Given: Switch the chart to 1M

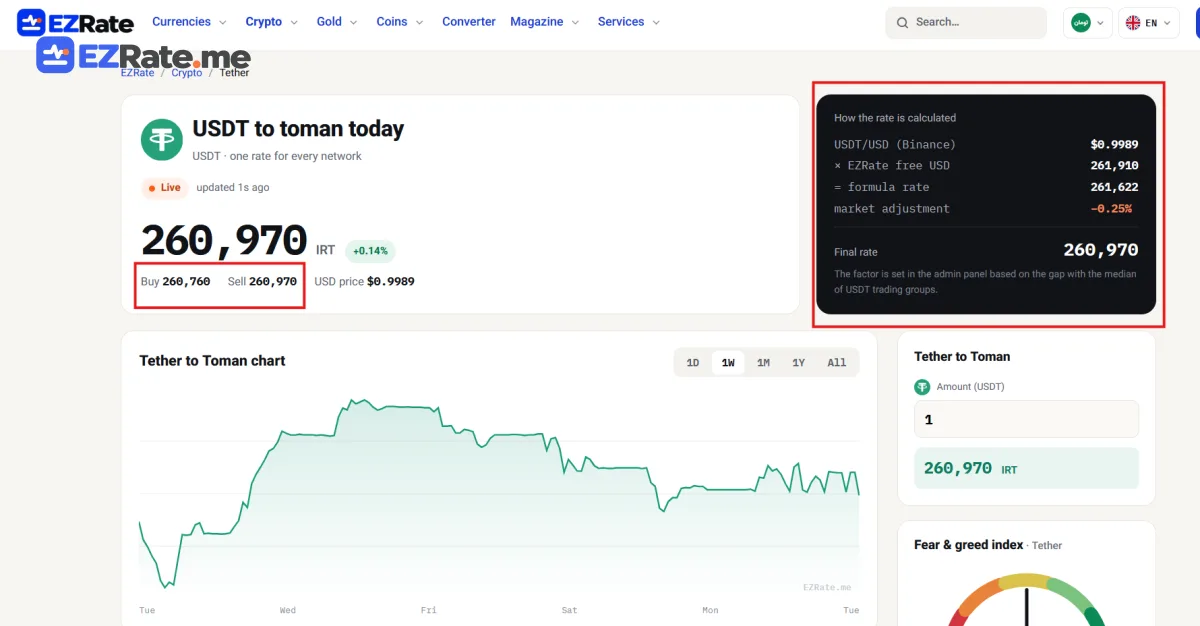Looking at the screenshot, I should 763,363.
